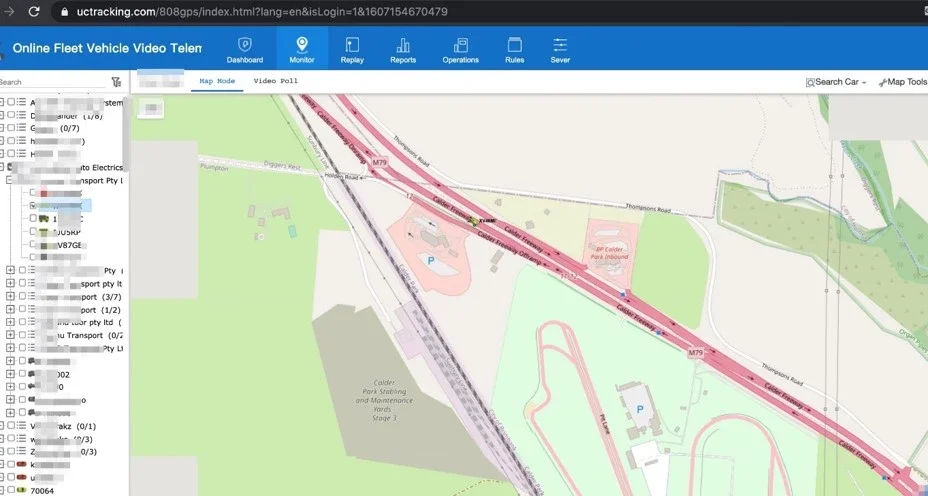Viewport: 928px width, 496px height.
Task: Expand the sport pty lt group node
Action: pyautogui.click(x=10, y=284)
